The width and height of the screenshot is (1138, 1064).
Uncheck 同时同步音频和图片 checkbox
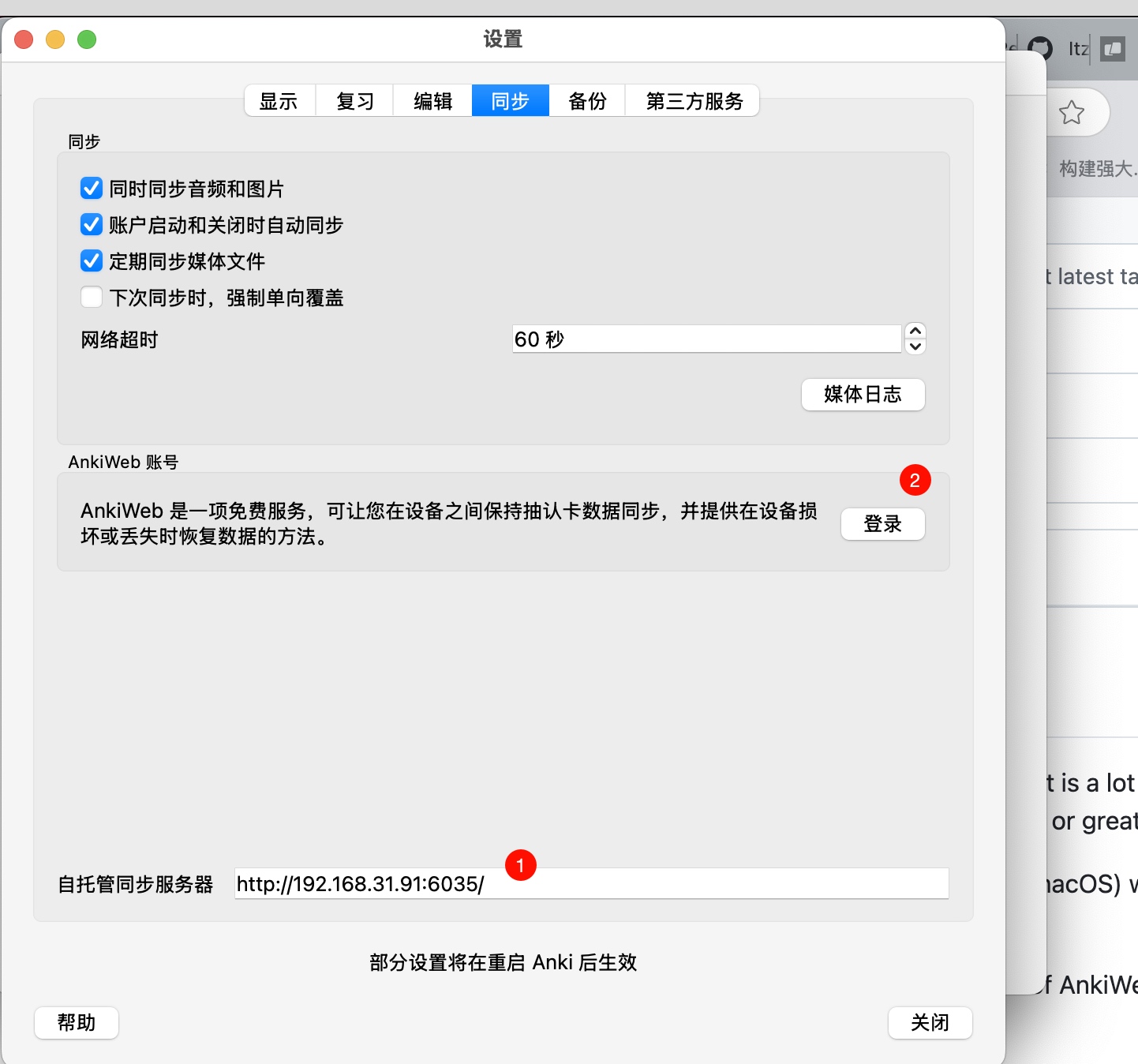(x=92, y=189)
